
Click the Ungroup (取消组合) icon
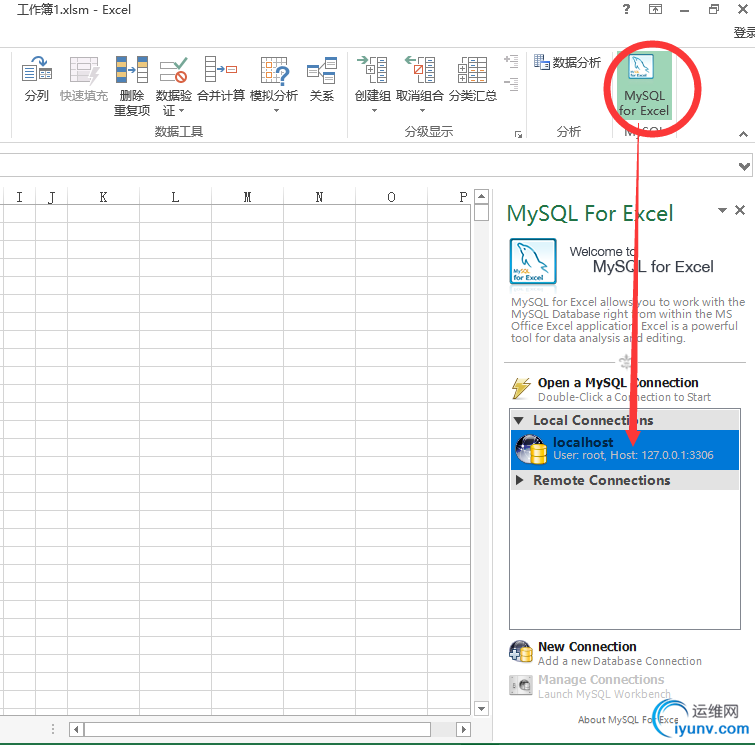(x=420, y=70)
